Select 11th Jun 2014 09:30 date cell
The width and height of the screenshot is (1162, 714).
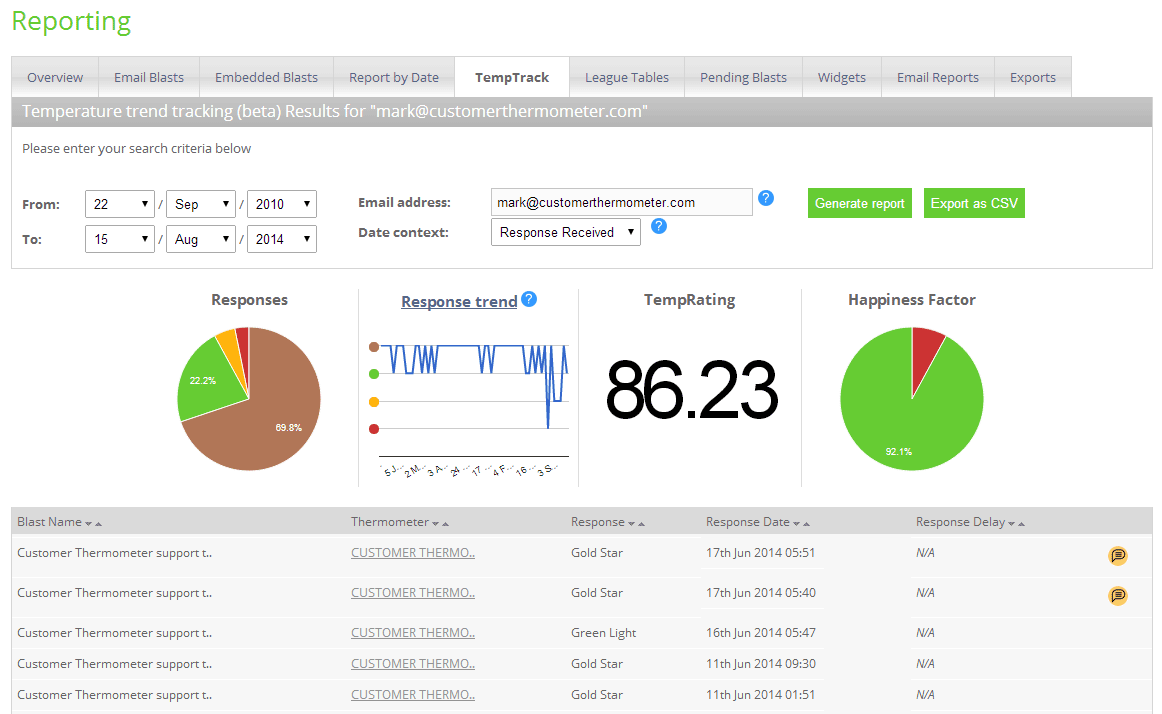[760, 664]
